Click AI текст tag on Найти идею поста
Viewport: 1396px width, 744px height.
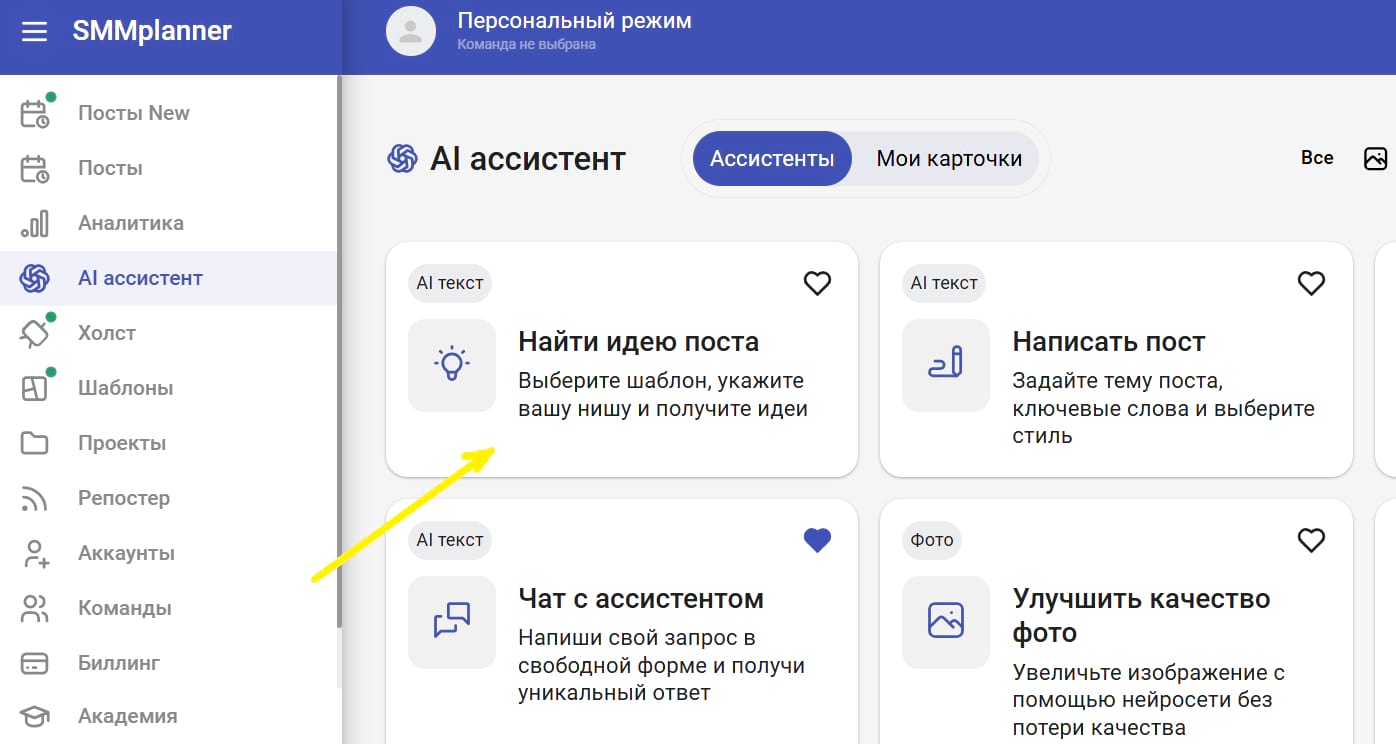pyautogui.click(x=450, y=283)
